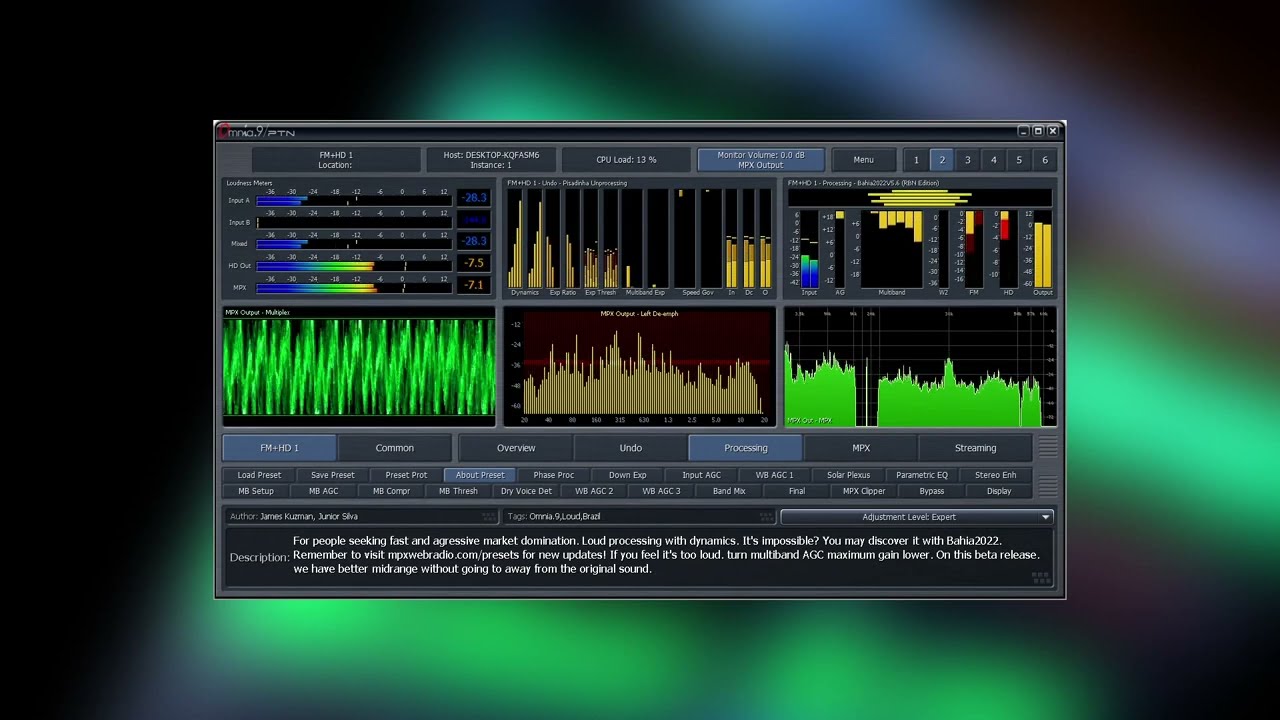The height and width of the screenshot is (720, 1280).
Task: Click into the Tags field
Action: click(x=640, y=517)
